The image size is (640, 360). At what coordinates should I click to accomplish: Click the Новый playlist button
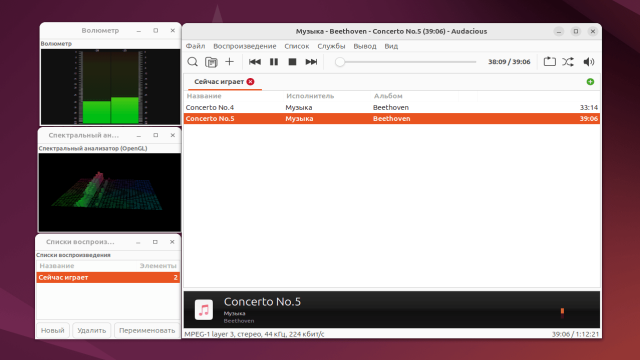(53, 330)
